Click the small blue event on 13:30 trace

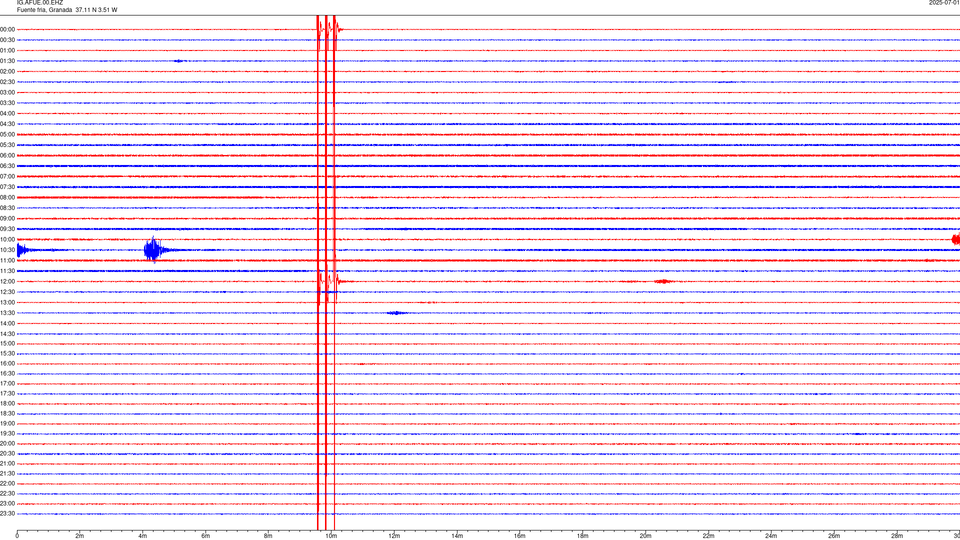pyautogui.click(x=397, y=313)
